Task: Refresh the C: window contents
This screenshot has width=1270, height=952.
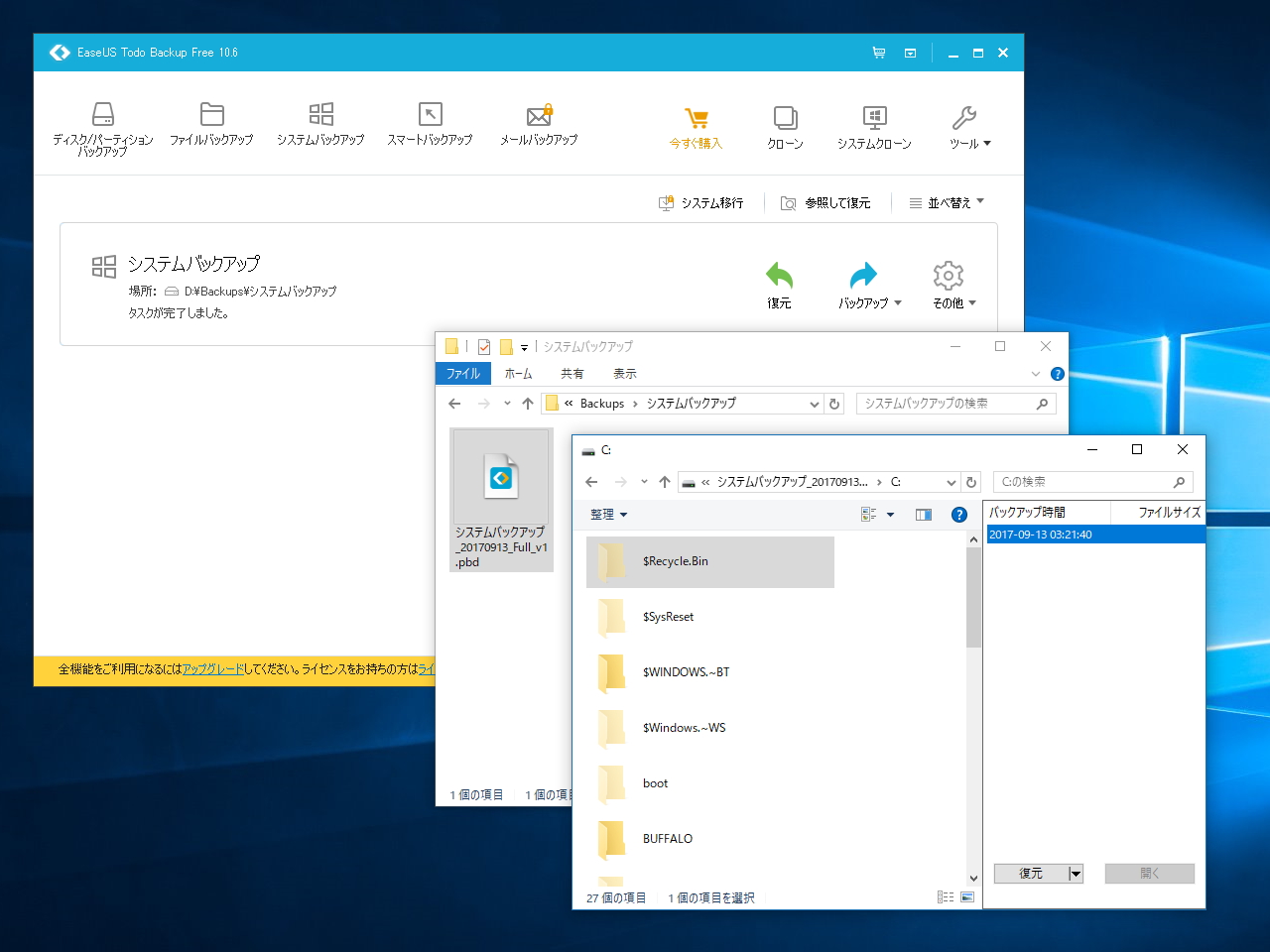Action: [x=971, y=482]
